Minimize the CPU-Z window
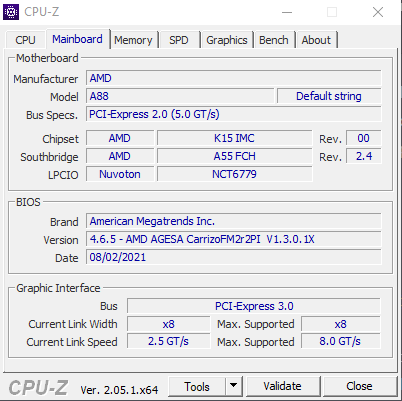The width and height of the screenshot is (402, 401). tap(287, 12)
